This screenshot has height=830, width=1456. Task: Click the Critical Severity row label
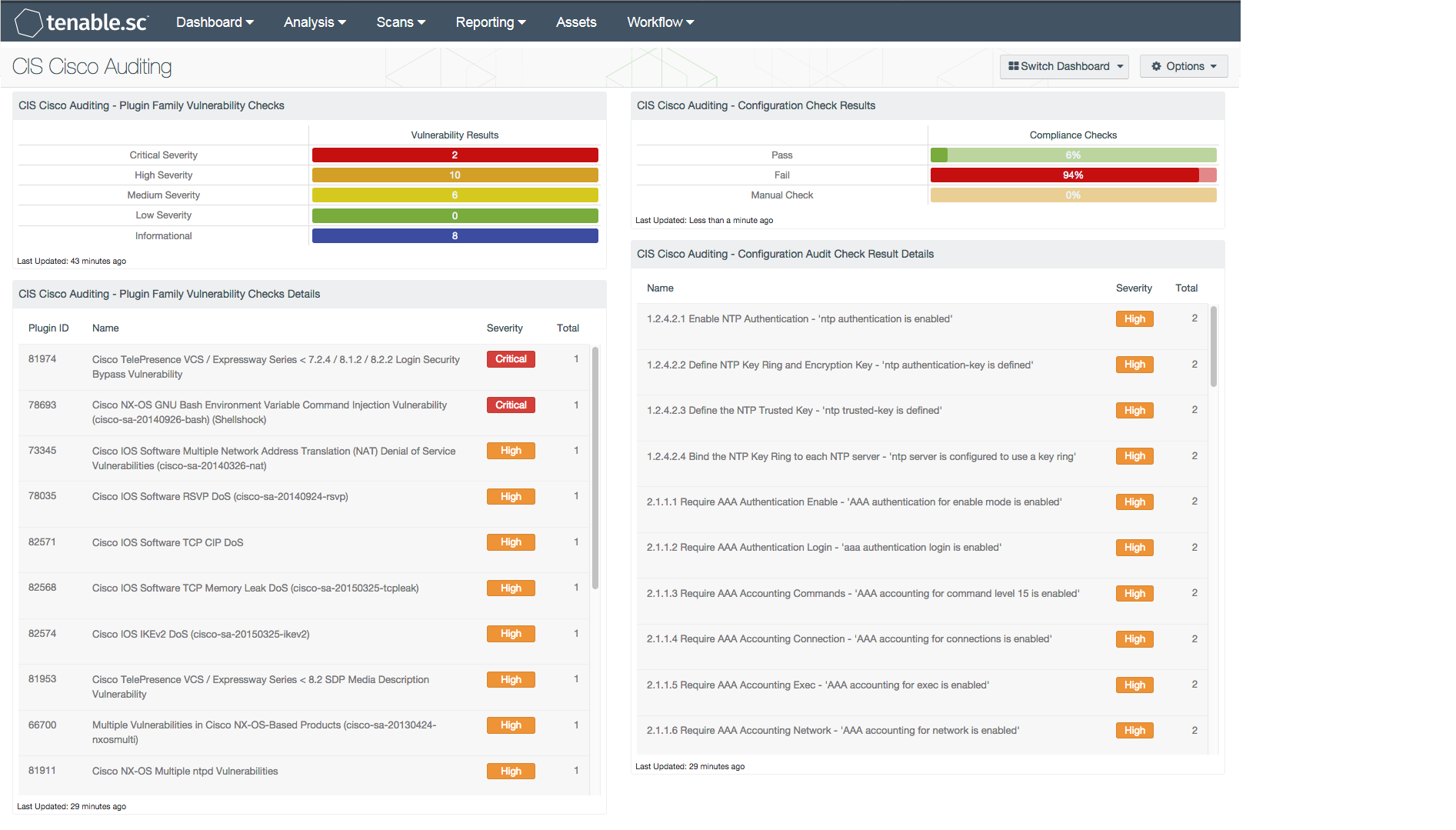(164, 155)
